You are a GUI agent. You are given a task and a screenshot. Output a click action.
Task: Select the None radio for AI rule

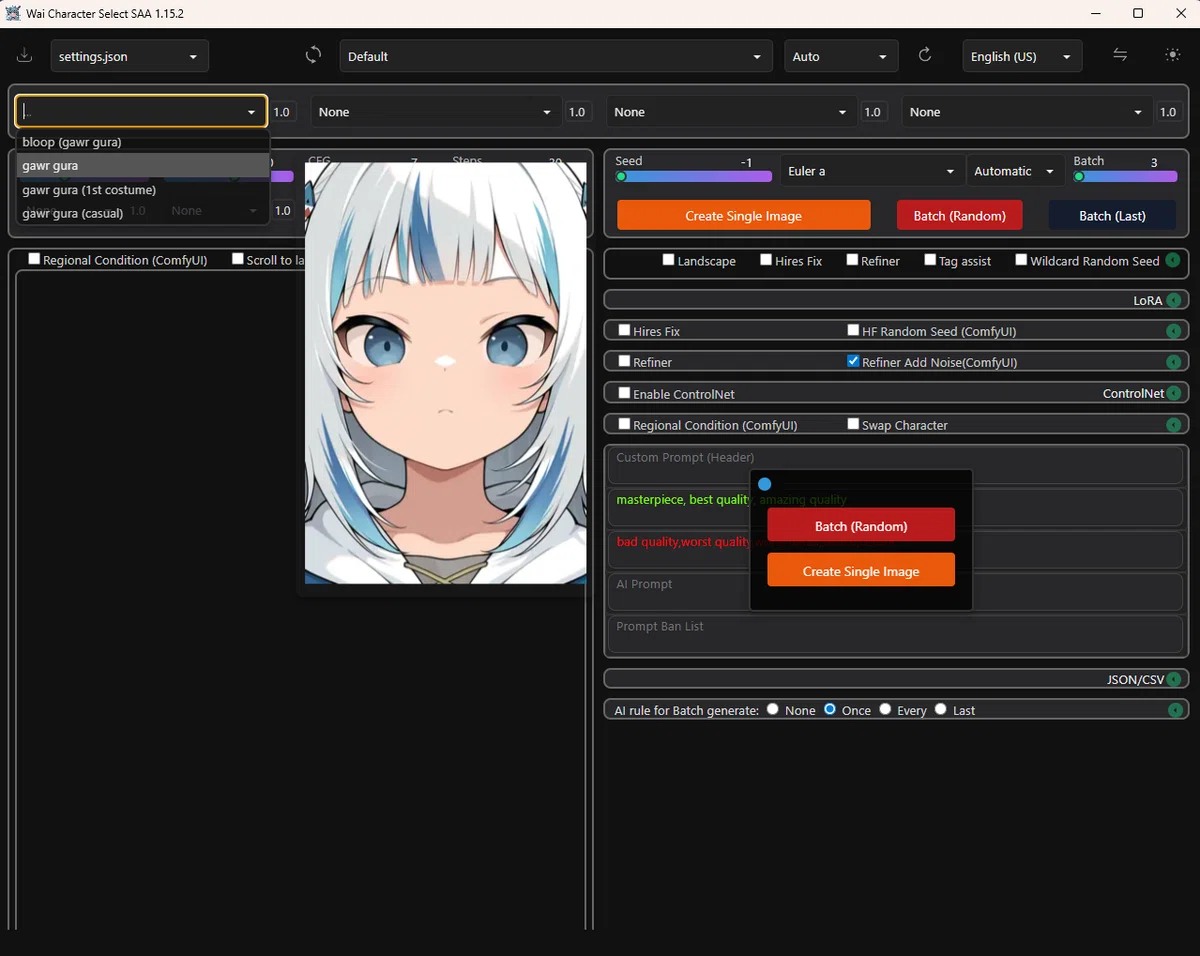(772, 709)
